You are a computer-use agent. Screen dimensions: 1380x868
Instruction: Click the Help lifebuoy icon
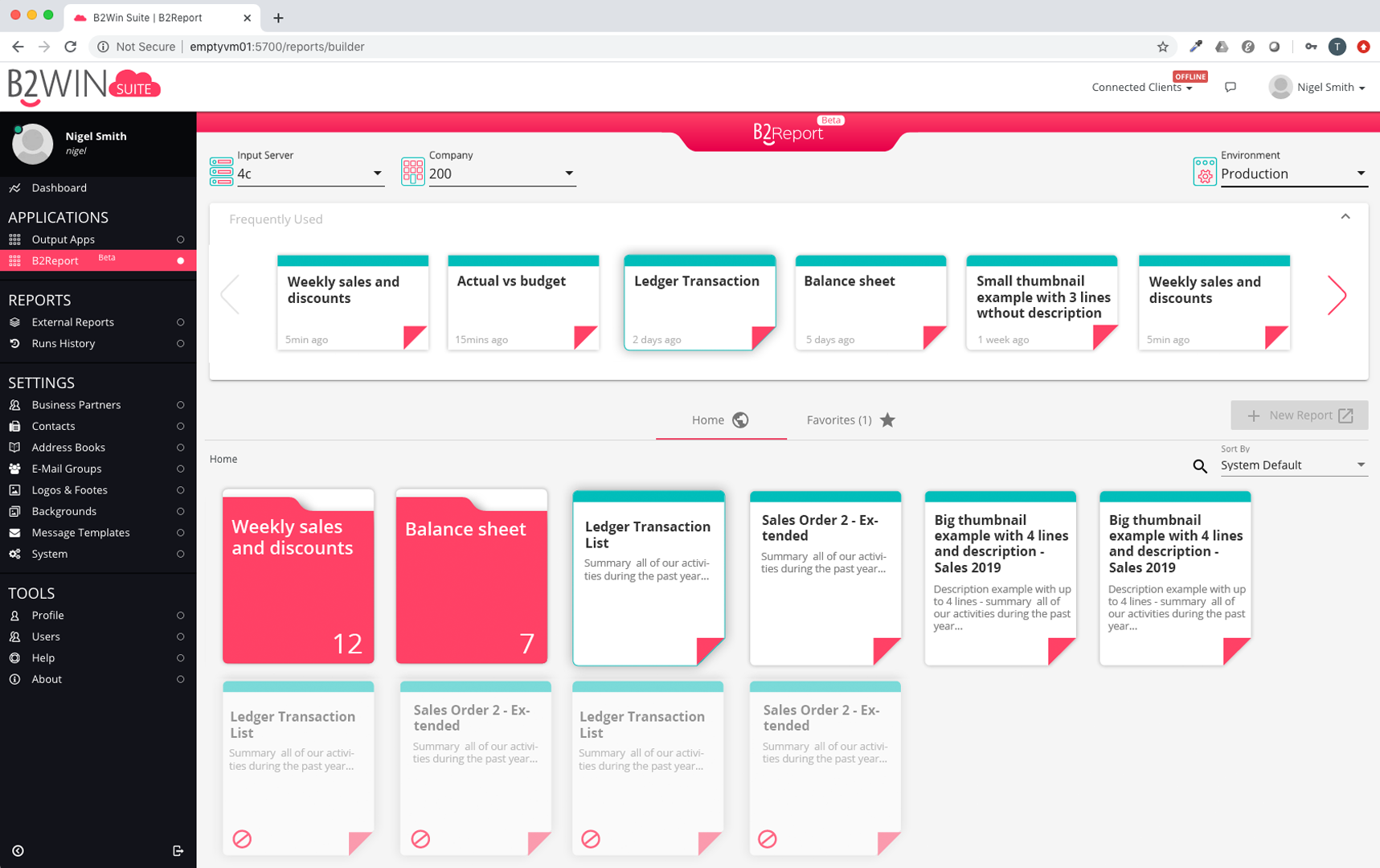click(x=14, y=658)
